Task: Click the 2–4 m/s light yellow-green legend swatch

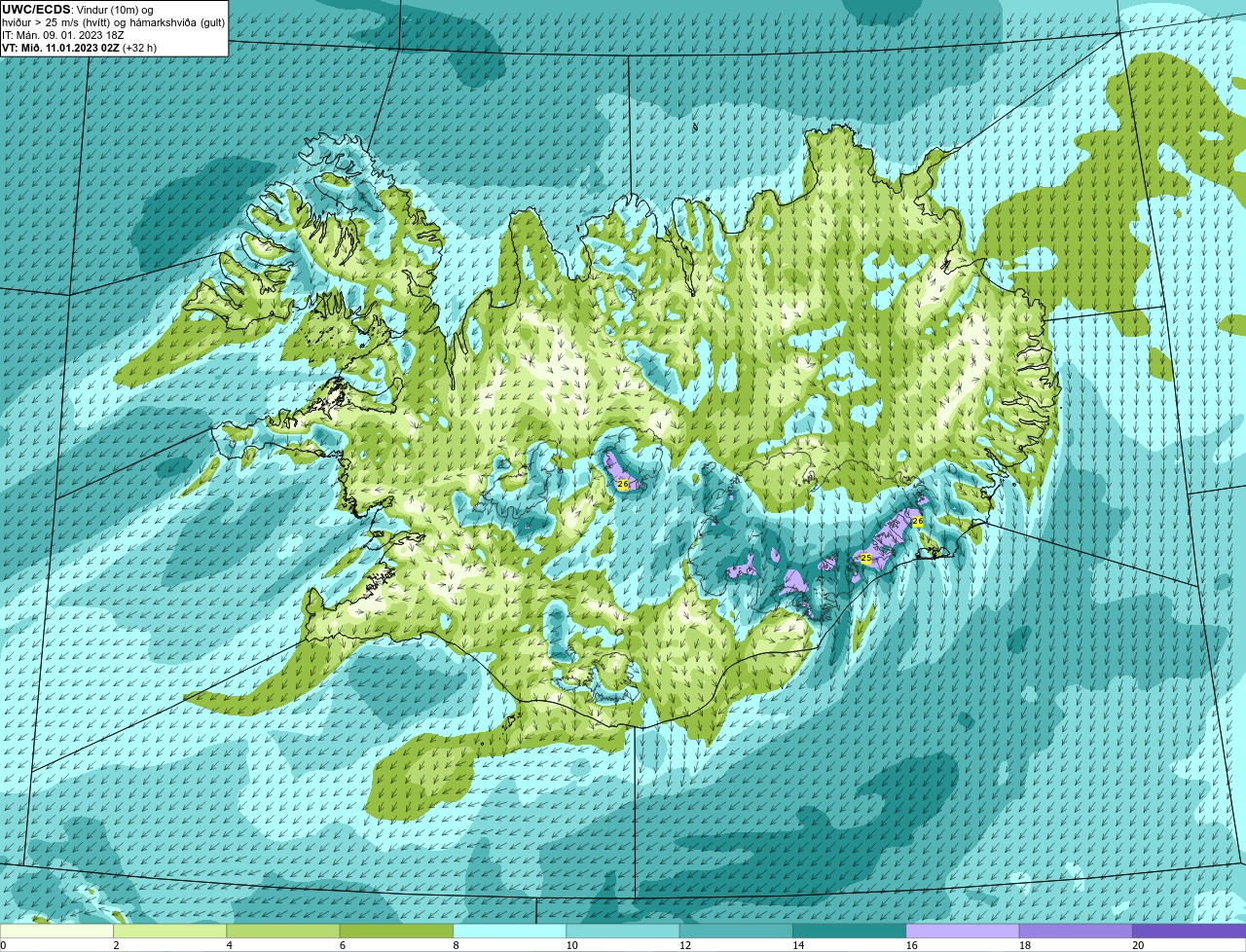Action: (170, 931)
